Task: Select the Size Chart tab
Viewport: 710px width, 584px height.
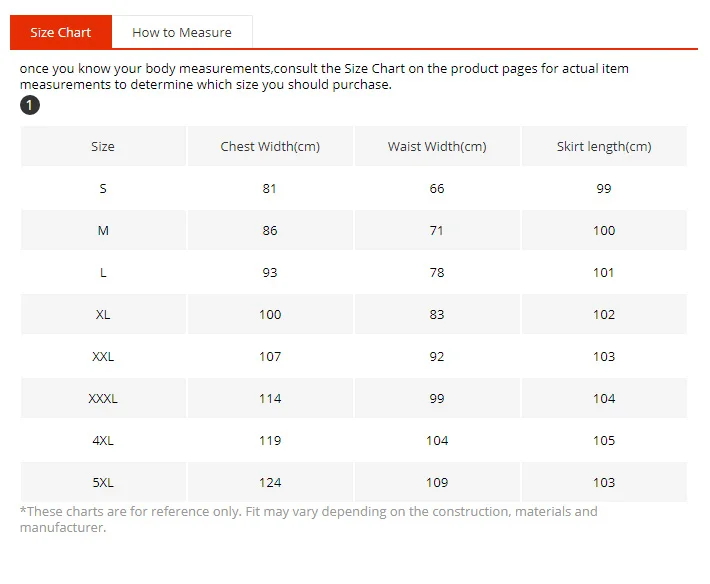Action: pos(61,32)
